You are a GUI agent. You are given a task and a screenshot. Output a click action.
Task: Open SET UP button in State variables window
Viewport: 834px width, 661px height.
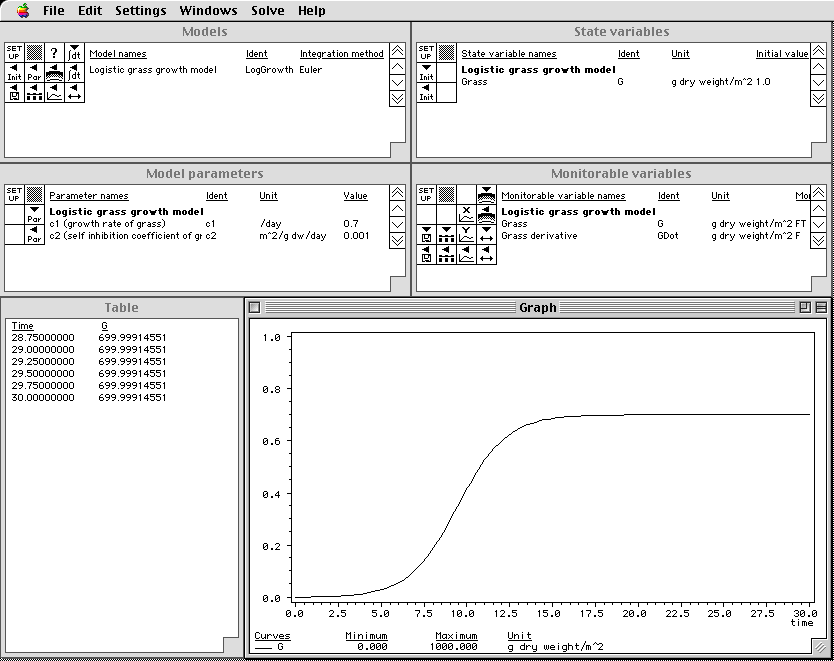point(427,53)
